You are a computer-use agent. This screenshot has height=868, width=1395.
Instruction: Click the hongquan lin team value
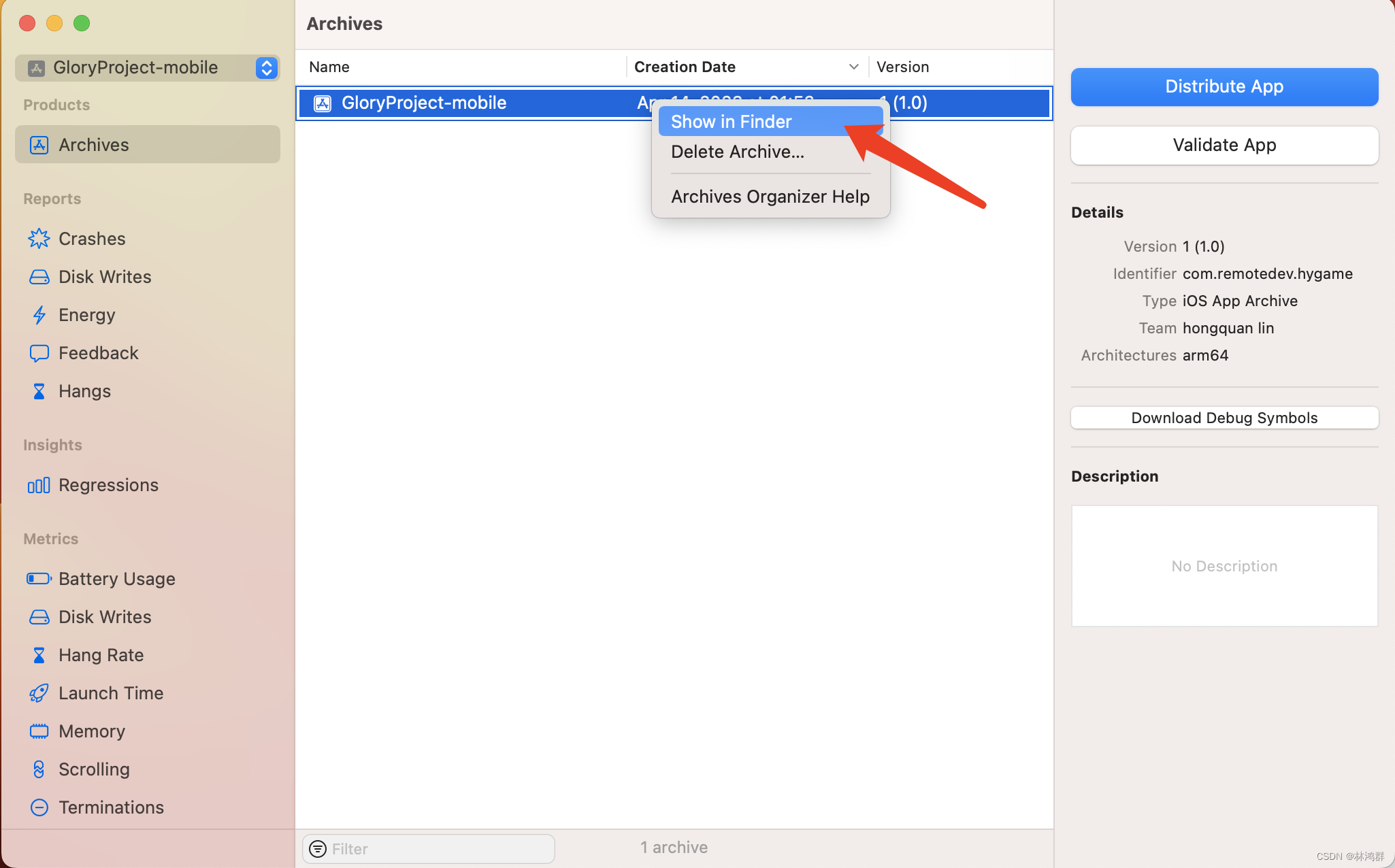coord(1228,328)
